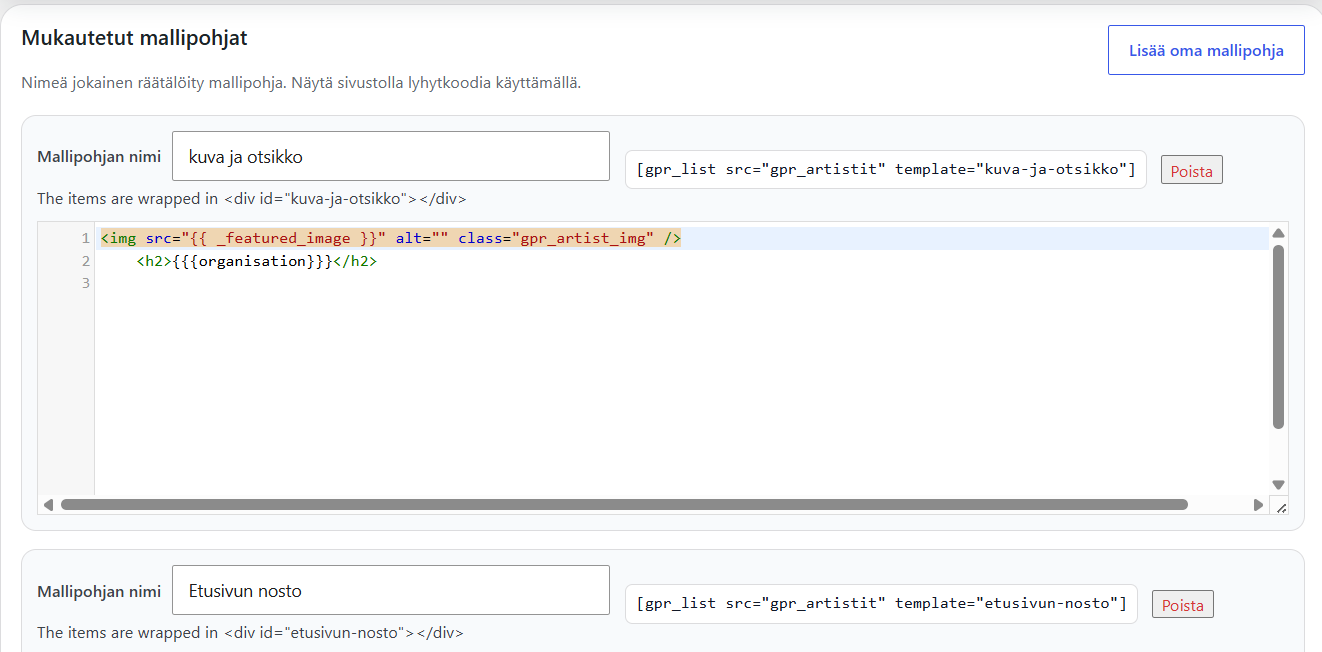Delete the 'kuva ja otsikko' template with Poista
The width and height of the screenshot is (1322, 652).
coord(1191,171)
